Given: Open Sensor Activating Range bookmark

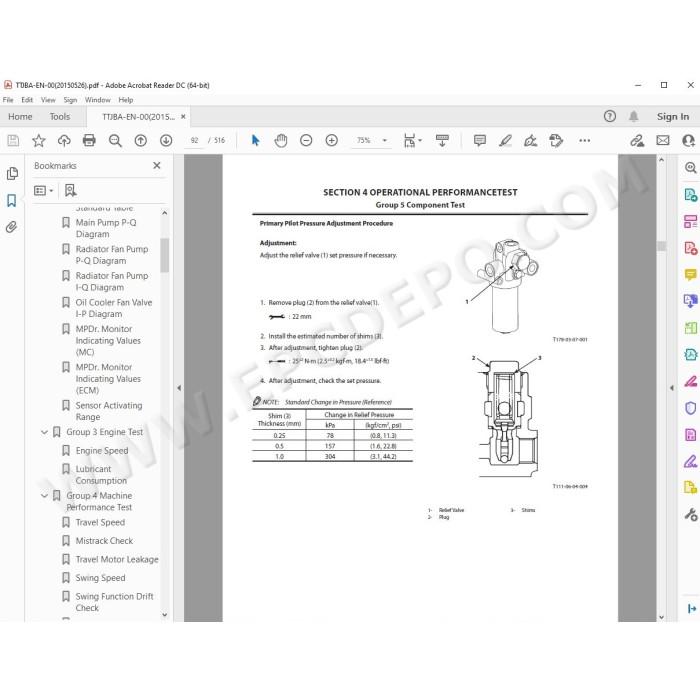Looking at the screenshot, I should (109, 411).
